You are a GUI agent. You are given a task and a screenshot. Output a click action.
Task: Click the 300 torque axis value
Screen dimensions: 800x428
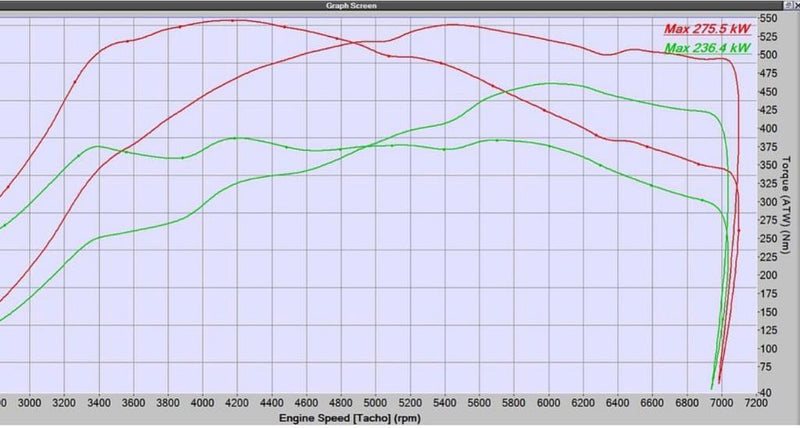click(769, 202)
